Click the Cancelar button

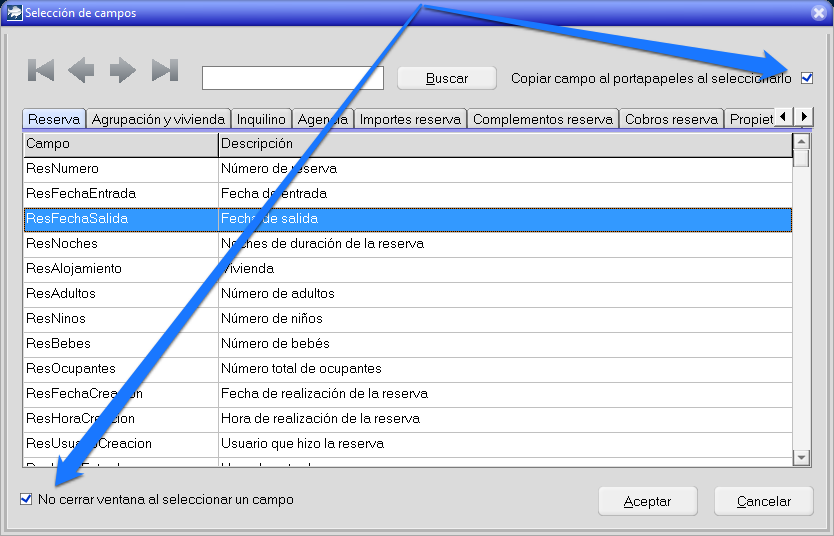pyautogui.click(x=764, y=501)
